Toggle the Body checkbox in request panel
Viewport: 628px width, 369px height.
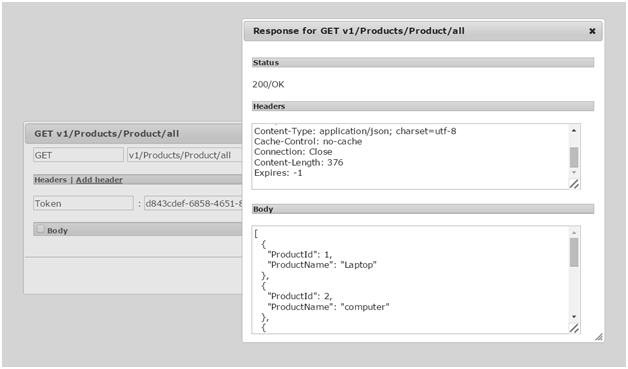pyautogui.click(x=40, y=229)
